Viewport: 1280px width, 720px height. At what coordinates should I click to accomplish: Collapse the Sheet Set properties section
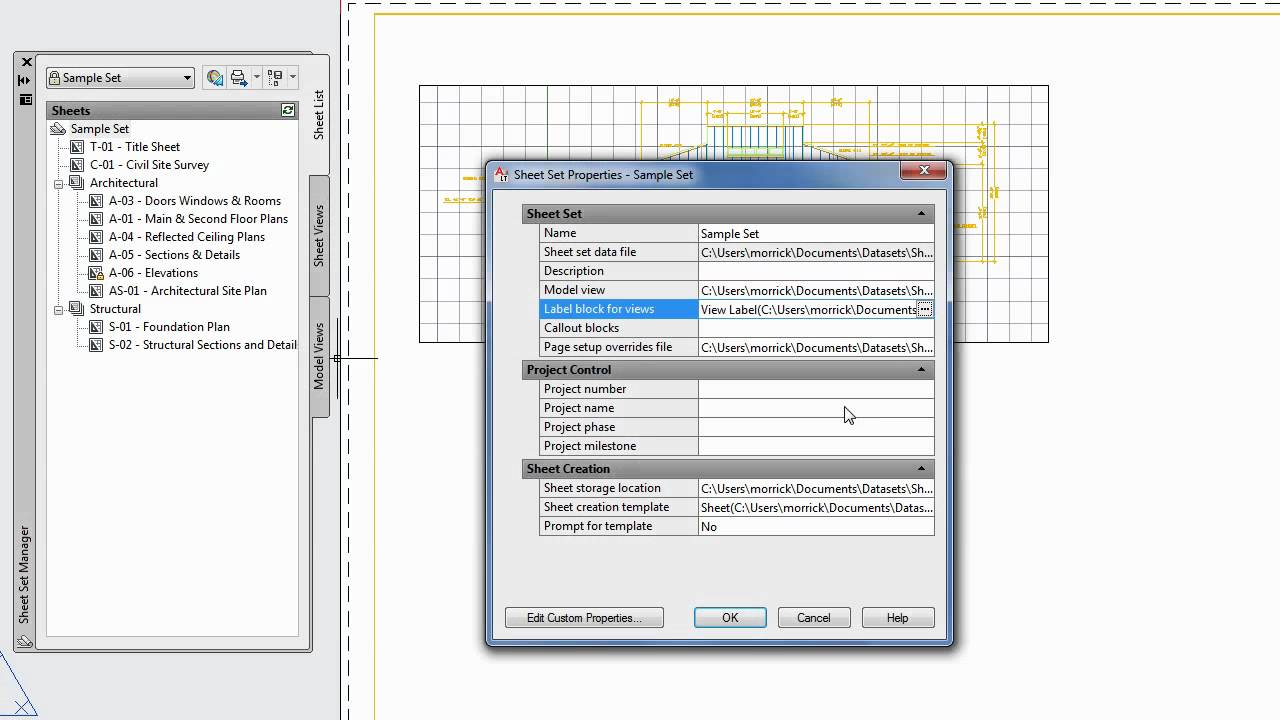tap(921, 214)
